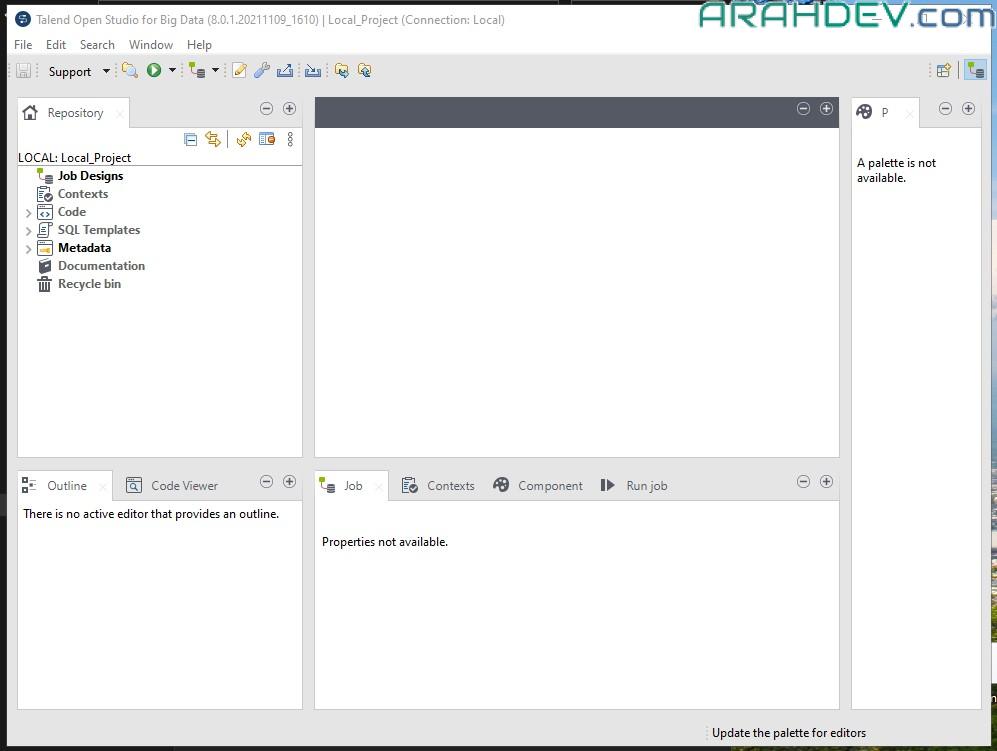Click the Collapse All icon in Repository
The width and height of the screenshot is (997, 751).
191,140
